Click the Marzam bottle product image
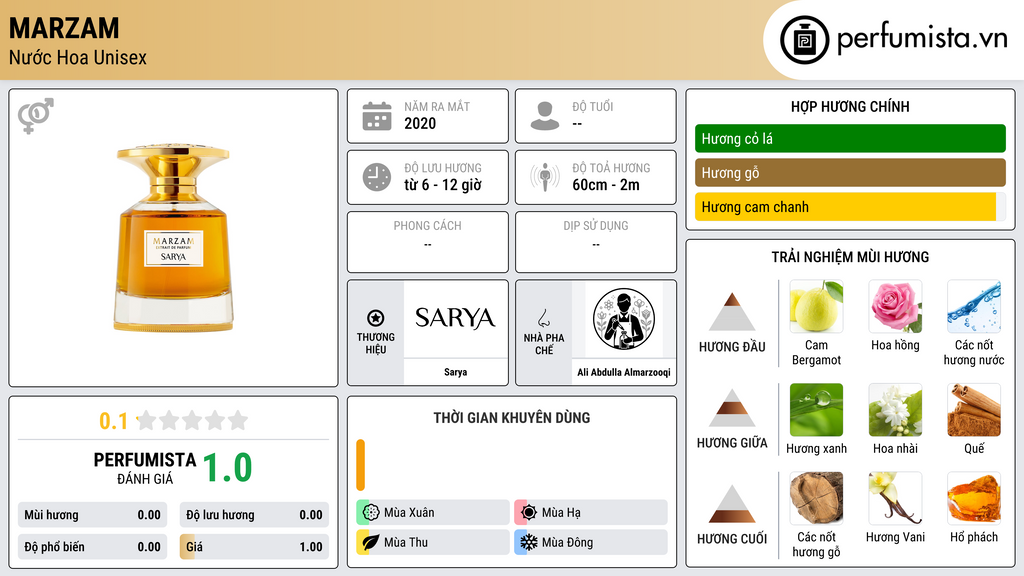 pos(174,238)
